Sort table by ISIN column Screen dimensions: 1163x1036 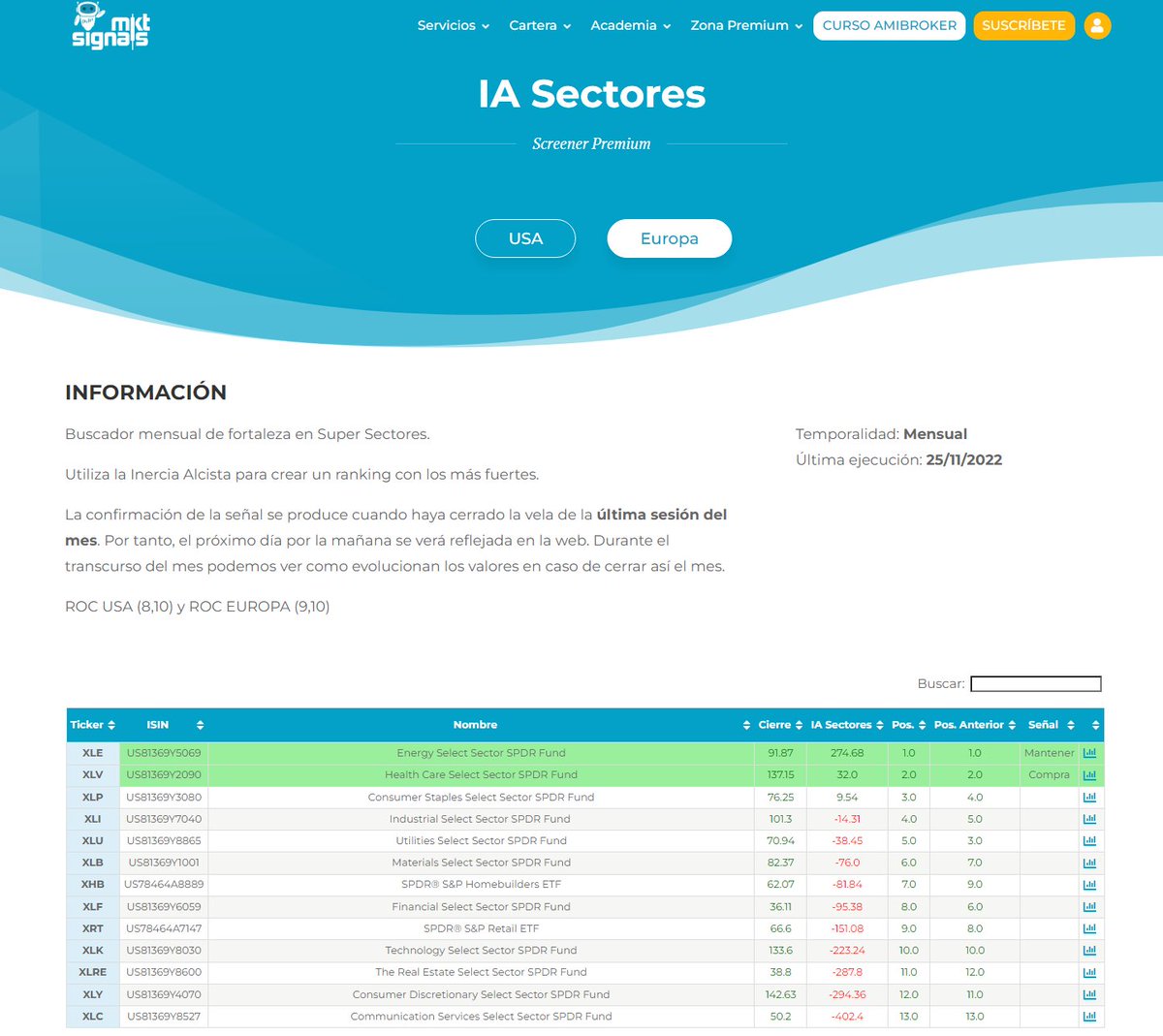pyautogui.click(x=164, y=725)
